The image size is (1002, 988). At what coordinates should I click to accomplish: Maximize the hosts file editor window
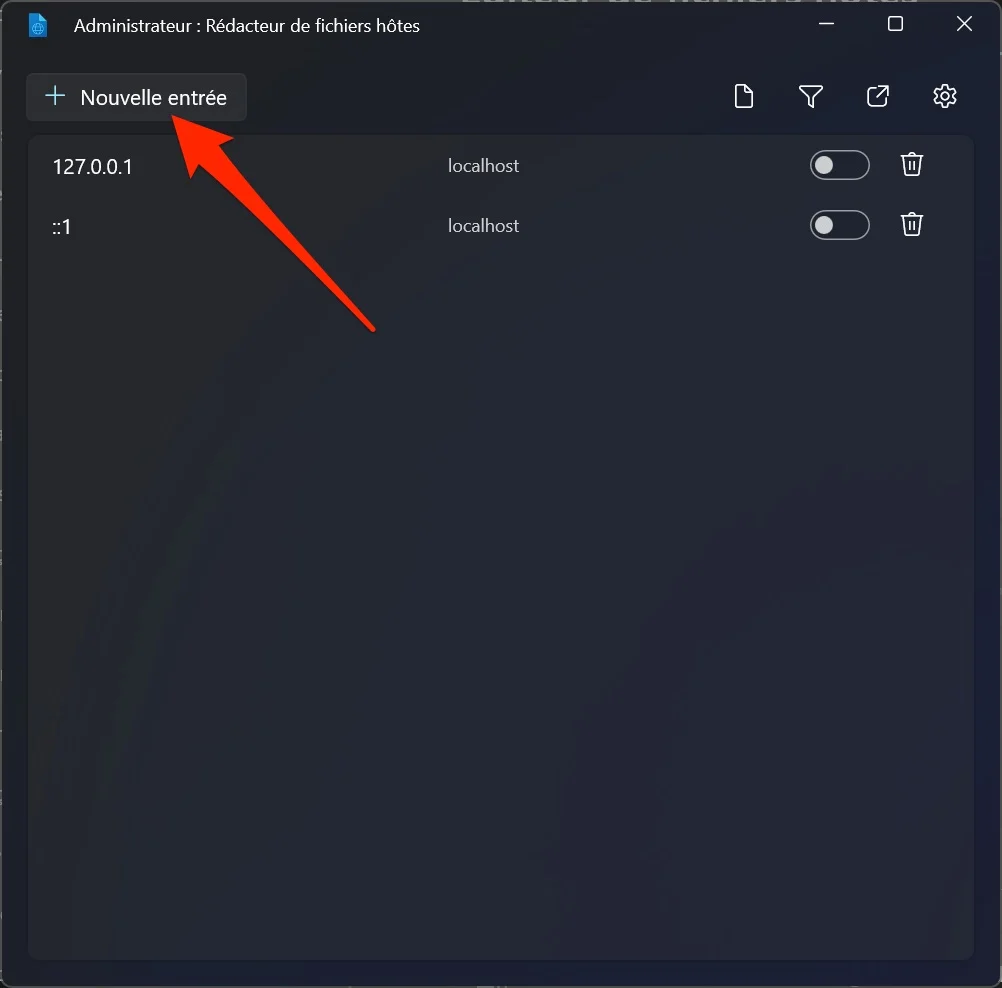895,24
